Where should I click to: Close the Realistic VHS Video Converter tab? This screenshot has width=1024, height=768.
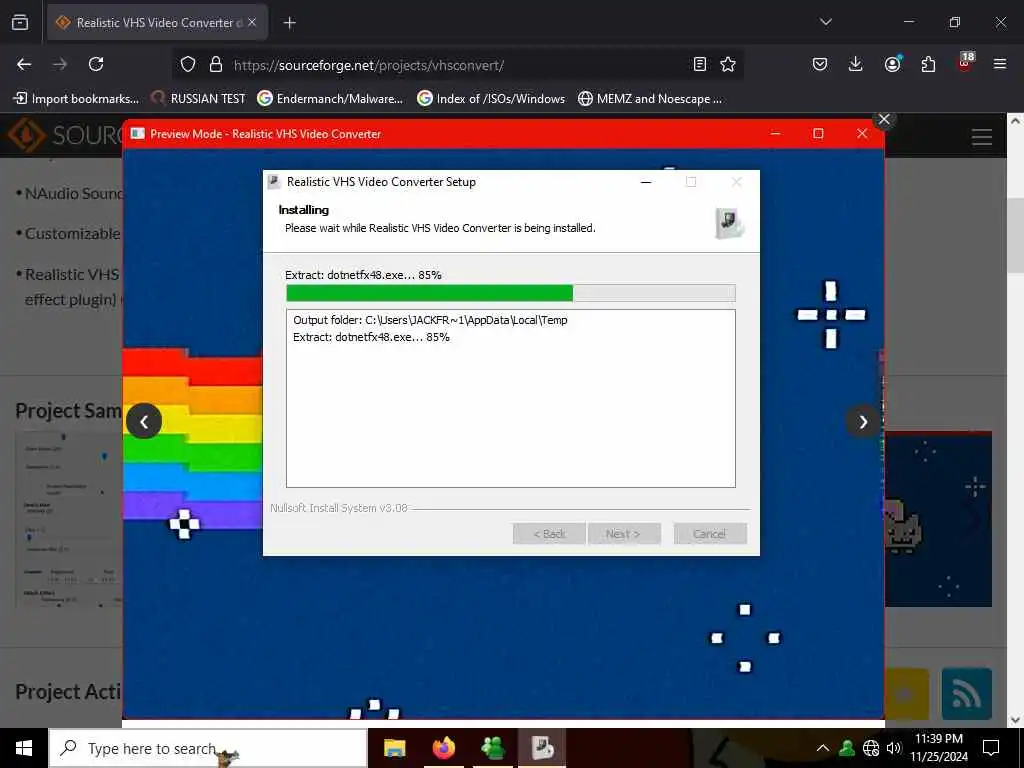[x=252, y=22]
